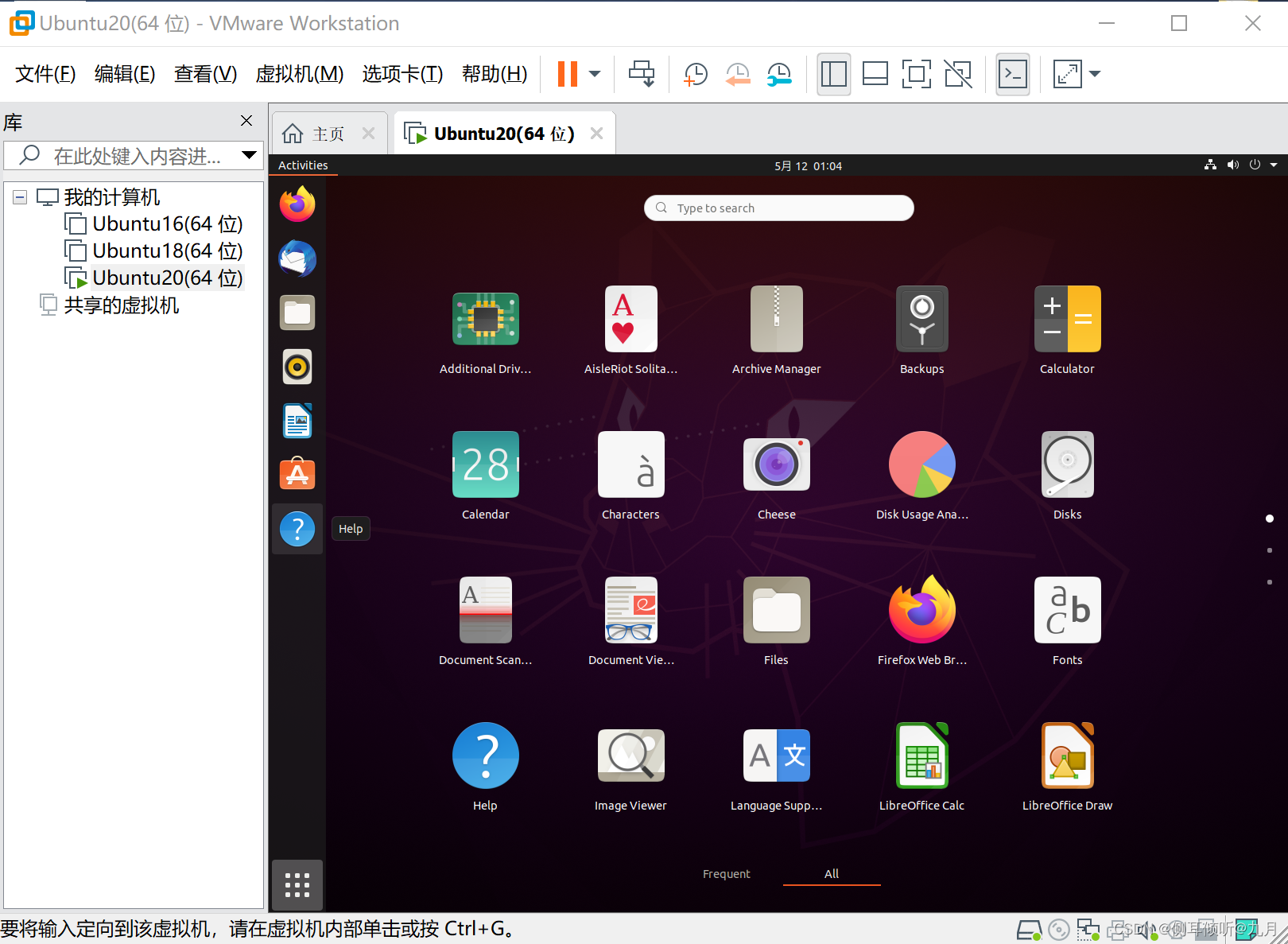The image size is (1288, 944).
Task: Open the 虚拟机(M) menu
Action: point(299,74)
